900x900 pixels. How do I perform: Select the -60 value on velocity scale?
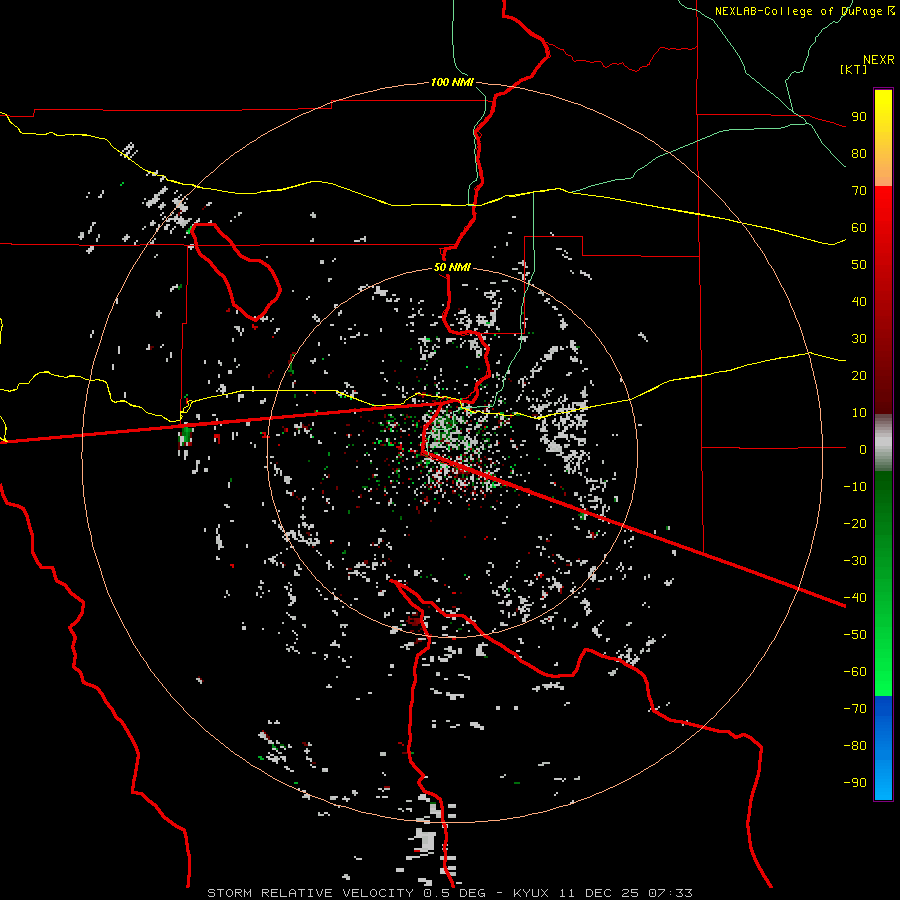point(855,672)
